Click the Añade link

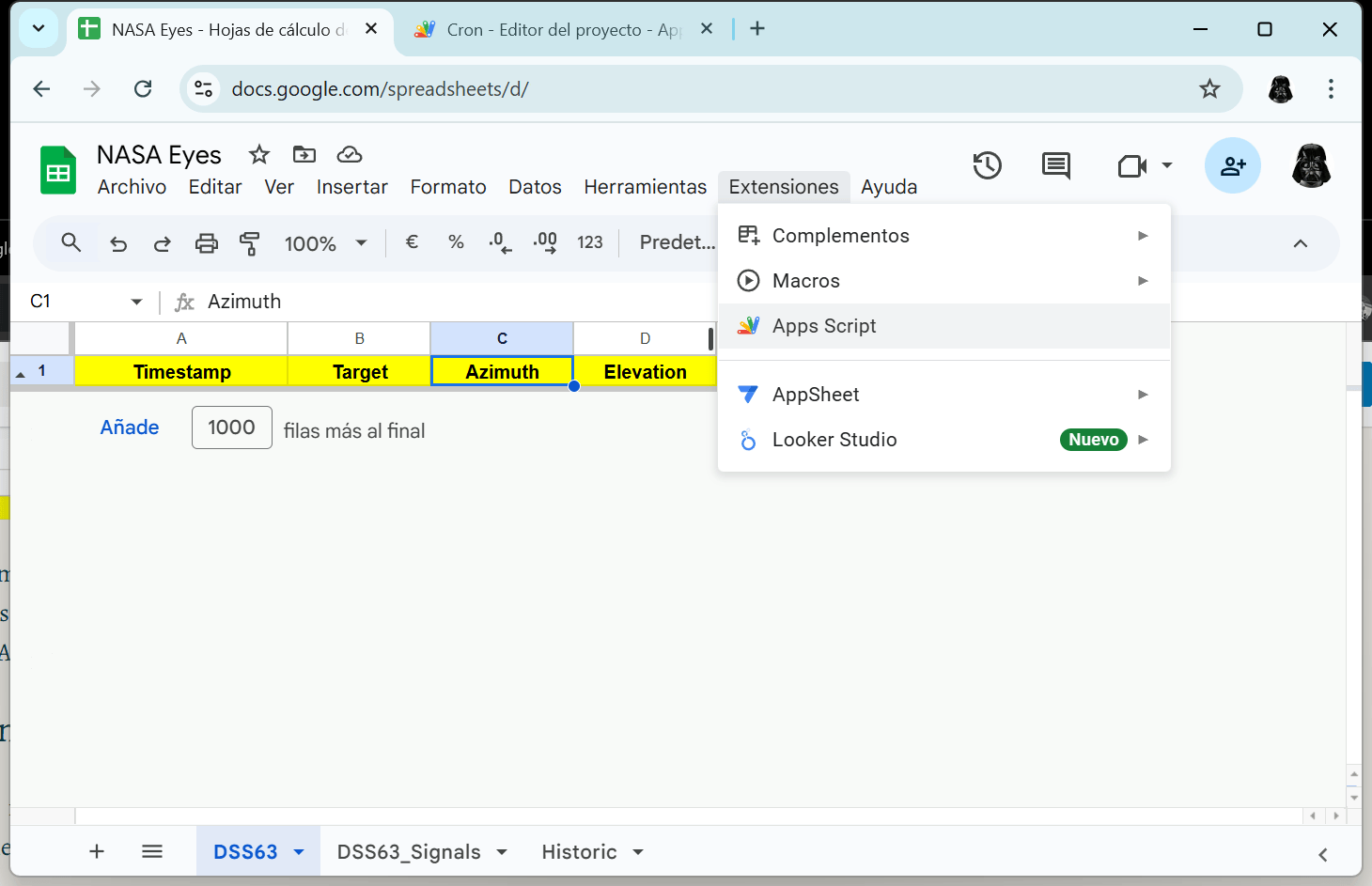pyautogui.click(x=130, y=427)
